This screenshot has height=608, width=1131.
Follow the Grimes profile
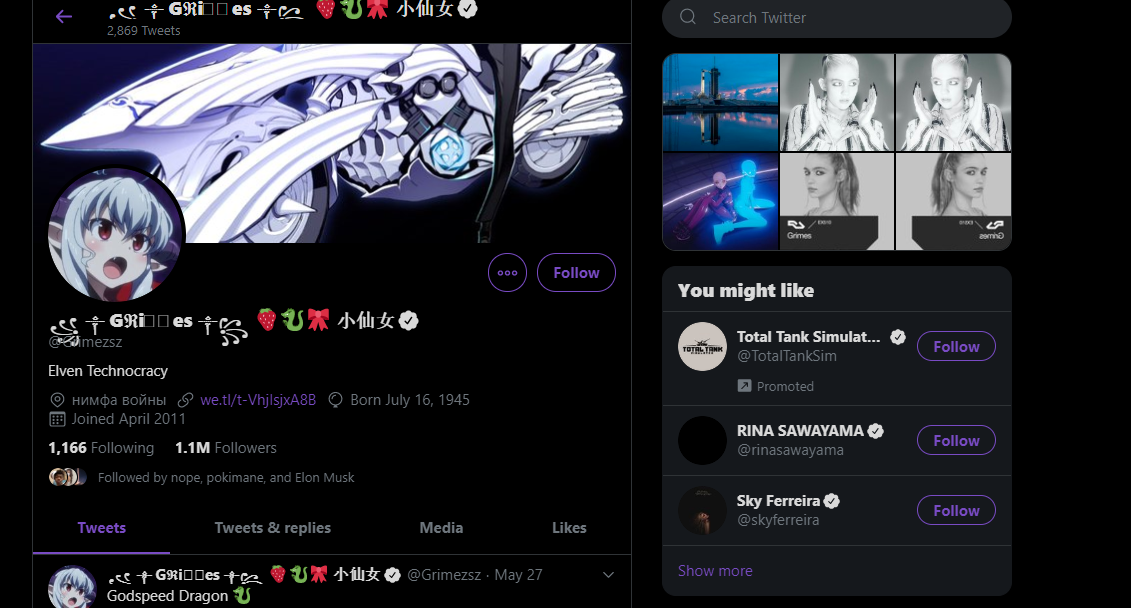coord(576,273)
